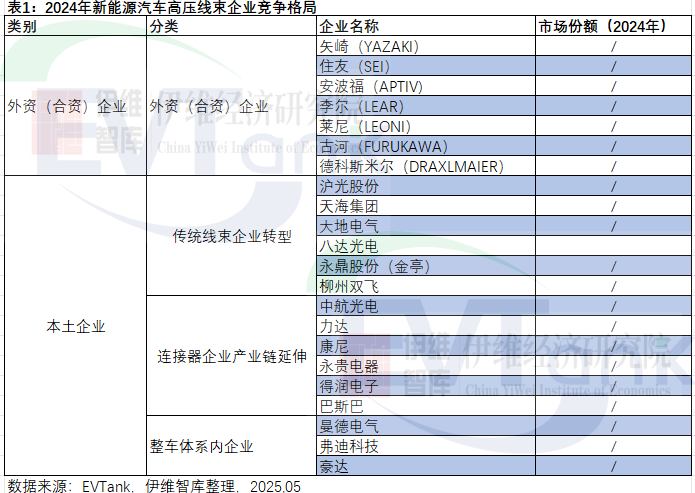
Task: Click the 传统线束企业转型 classification cell
Action: click(232, 237)
